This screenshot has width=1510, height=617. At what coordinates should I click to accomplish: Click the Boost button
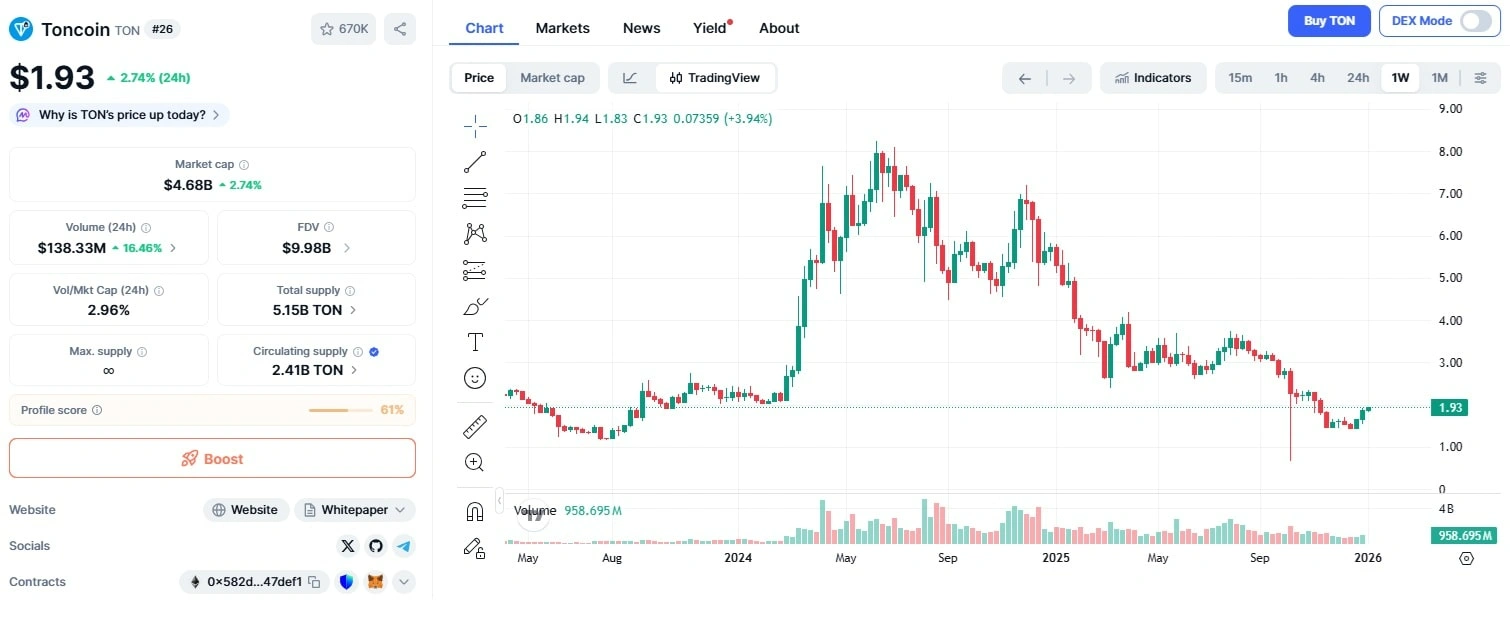212,458
